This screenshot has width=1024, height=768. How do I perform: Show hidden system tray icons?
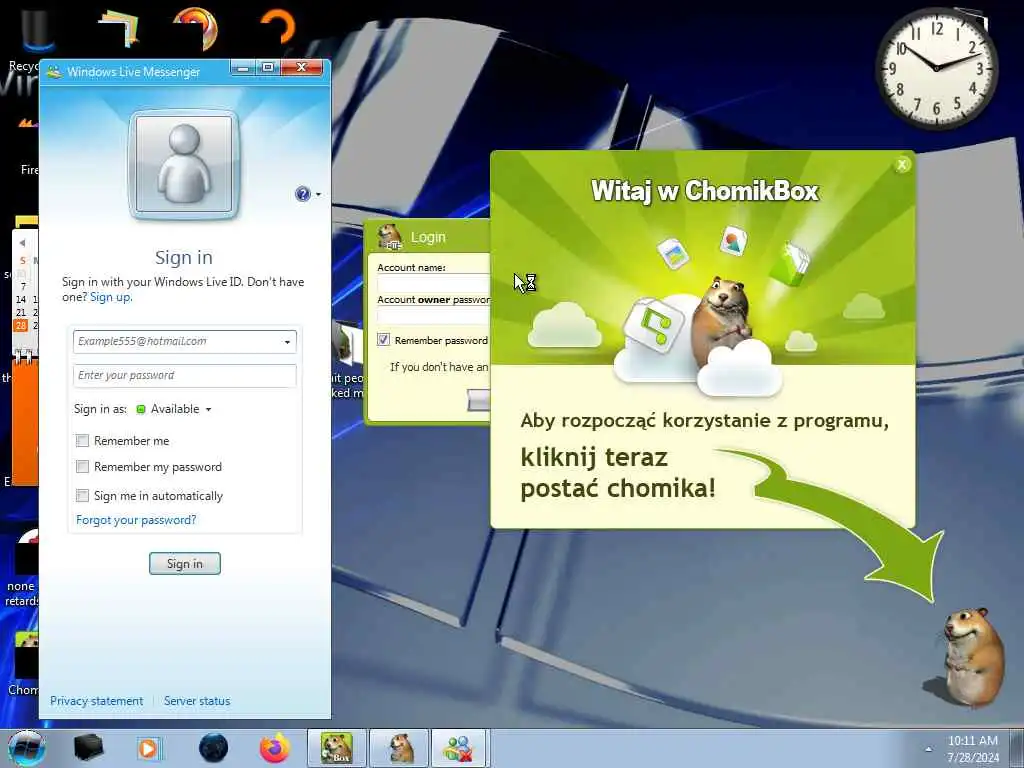(x=928, y=749)
